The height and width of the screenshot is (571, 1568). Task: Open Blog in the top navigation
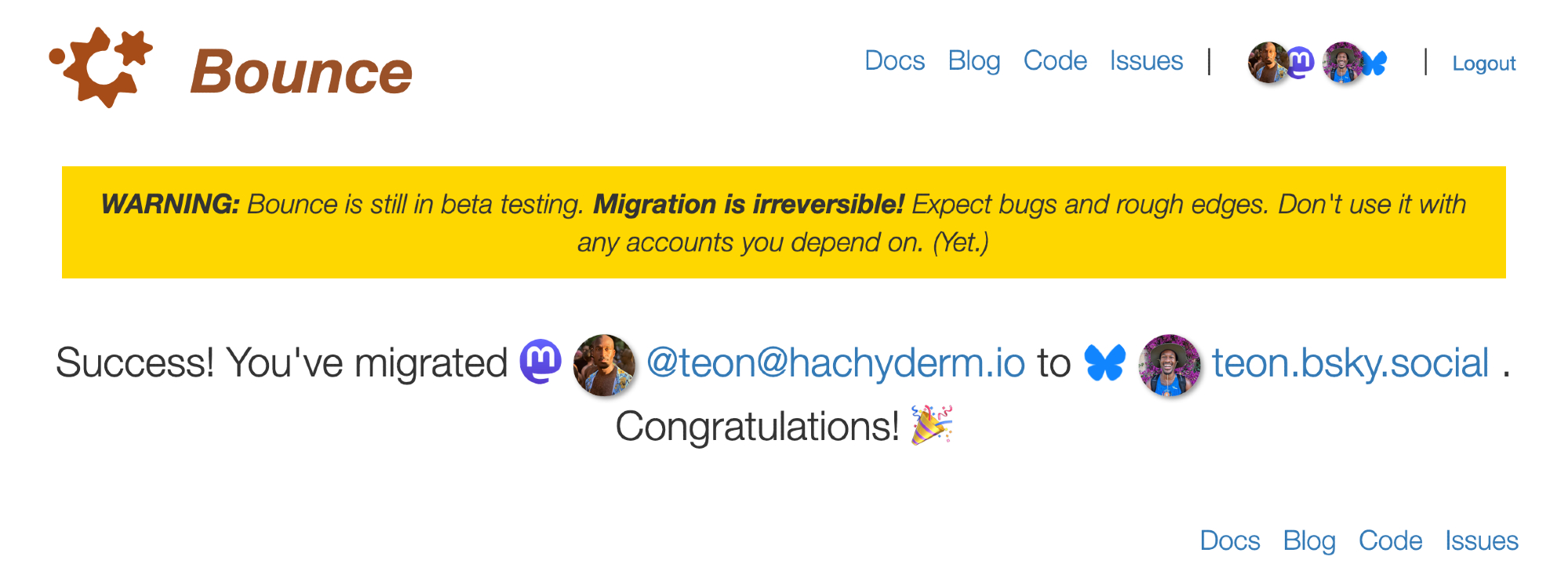point(973,61)
